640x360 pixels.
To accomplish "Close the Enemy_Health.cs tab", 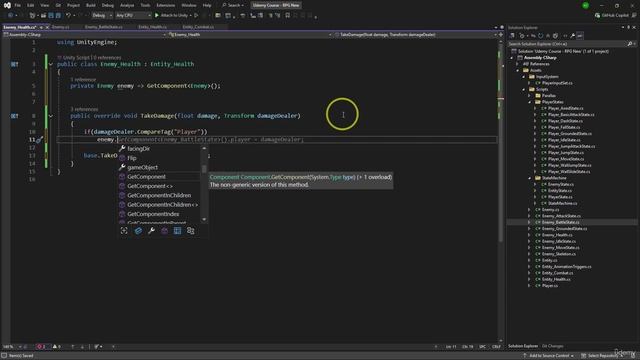I will coord(47,27).
